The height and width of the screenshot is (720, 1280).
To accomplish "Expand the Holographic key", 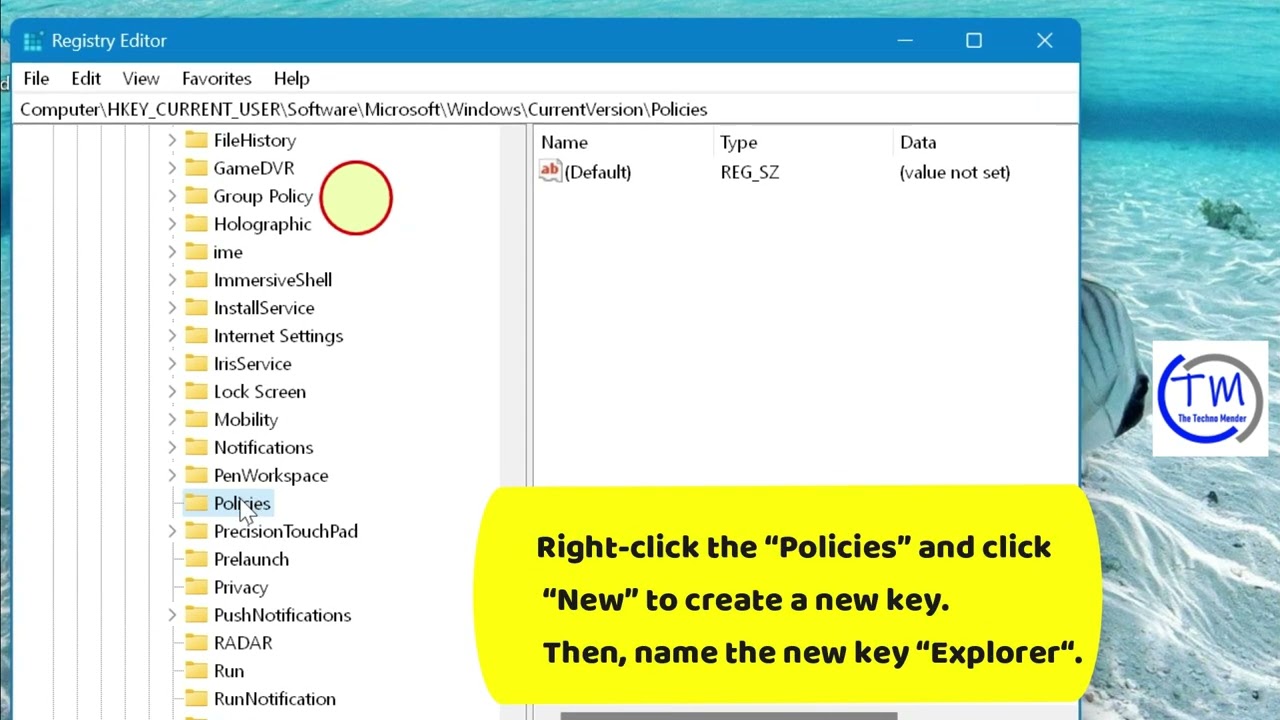I will 172,224.
